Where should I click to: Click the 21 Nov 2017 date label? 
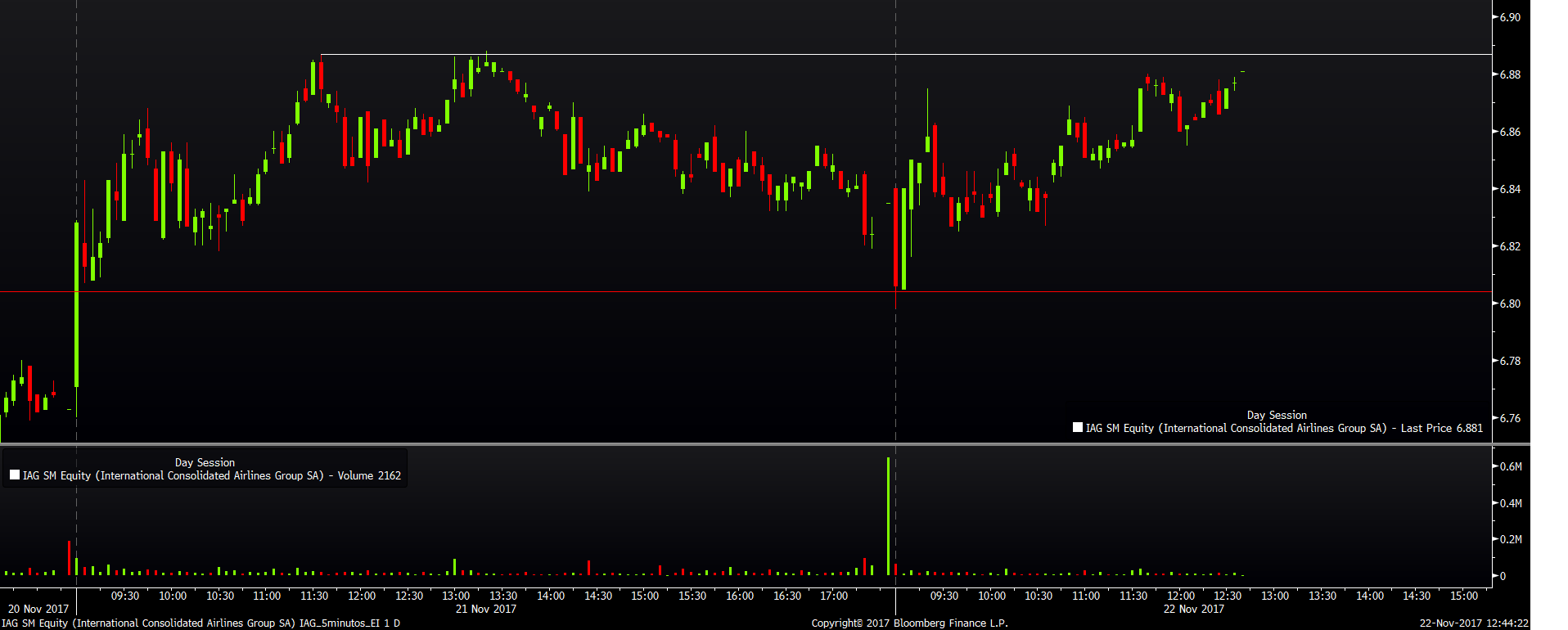click(486, 609)
